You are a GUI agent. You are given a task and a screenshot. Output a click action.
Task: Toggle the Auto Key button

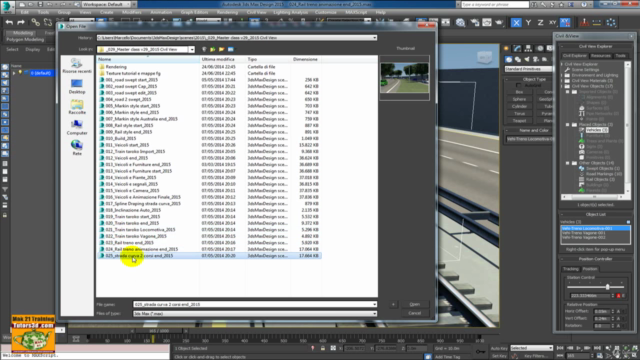(499, 348)
